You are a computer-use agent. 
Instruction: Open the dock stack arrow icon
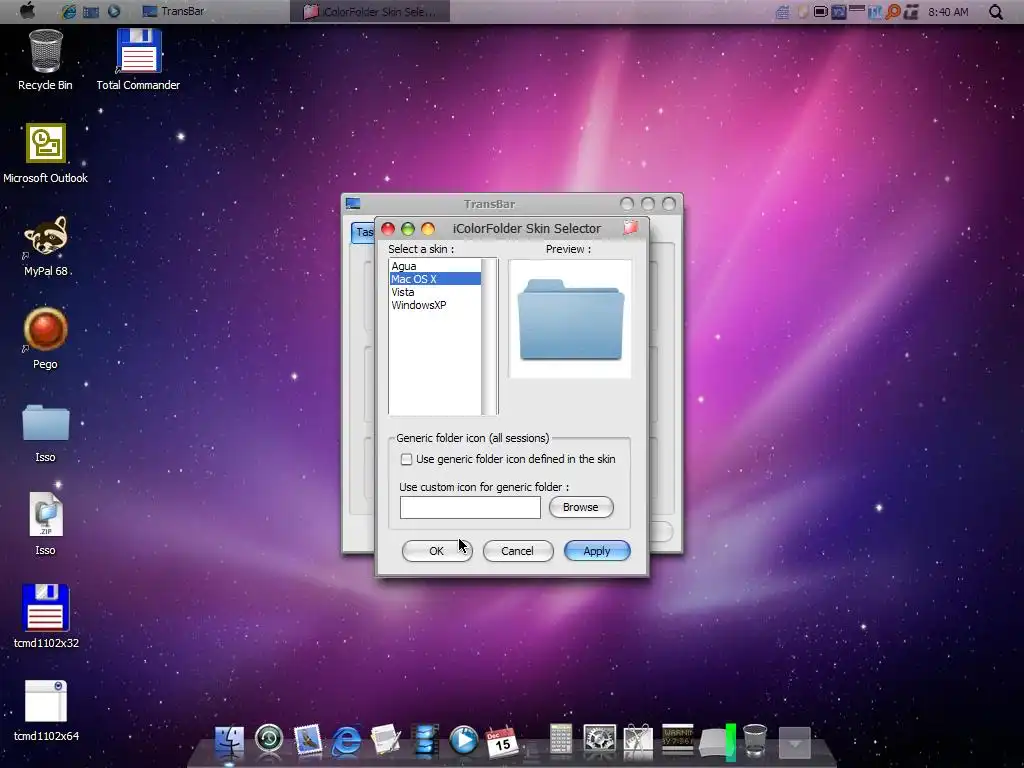point(794,743)
